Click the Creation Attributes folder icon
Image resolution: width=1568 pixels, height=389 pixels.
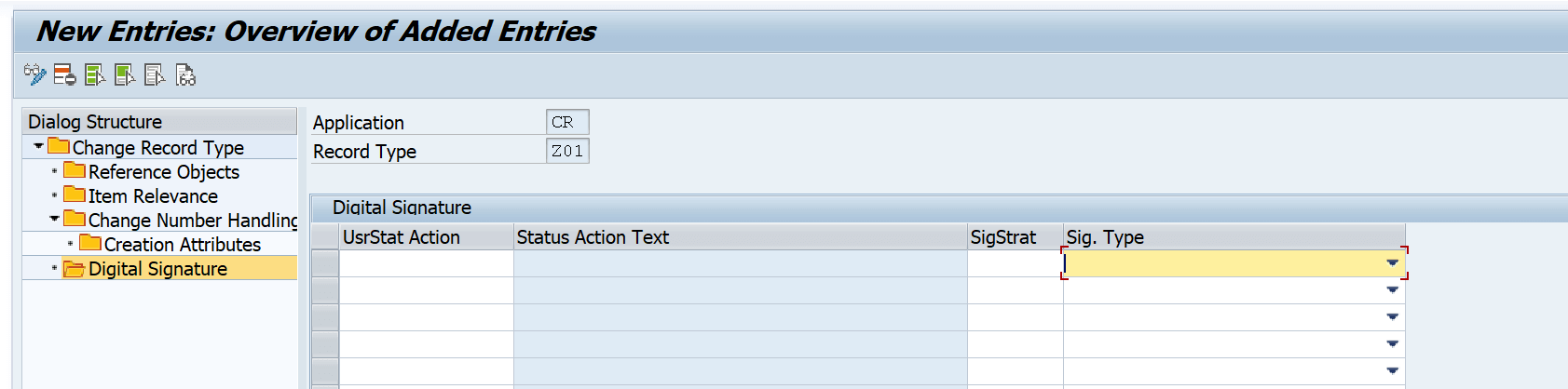pos(90,243)
